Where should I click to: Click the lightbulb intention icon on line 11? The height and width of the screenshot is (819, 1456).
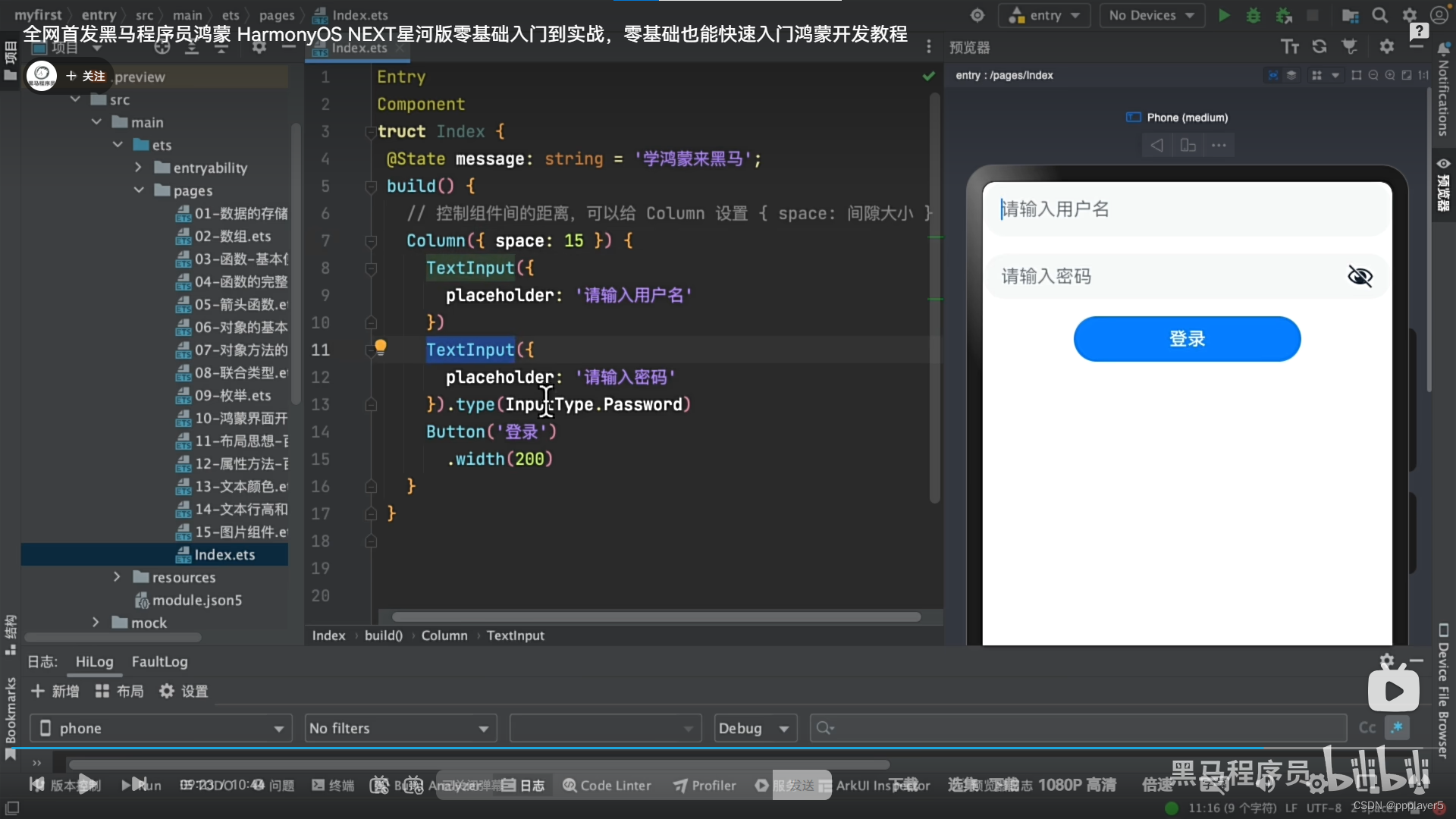[381, 347]
